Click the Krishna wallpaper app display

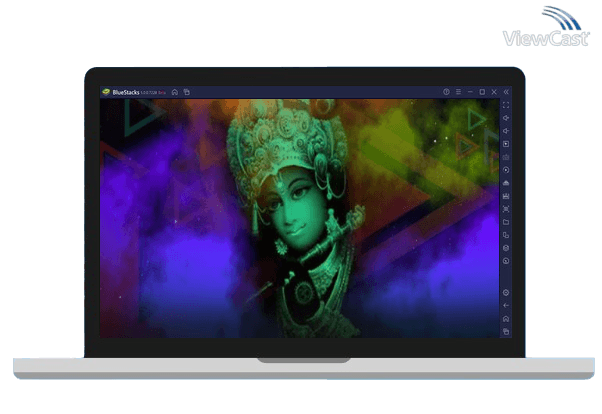click(x=300, y=218)
